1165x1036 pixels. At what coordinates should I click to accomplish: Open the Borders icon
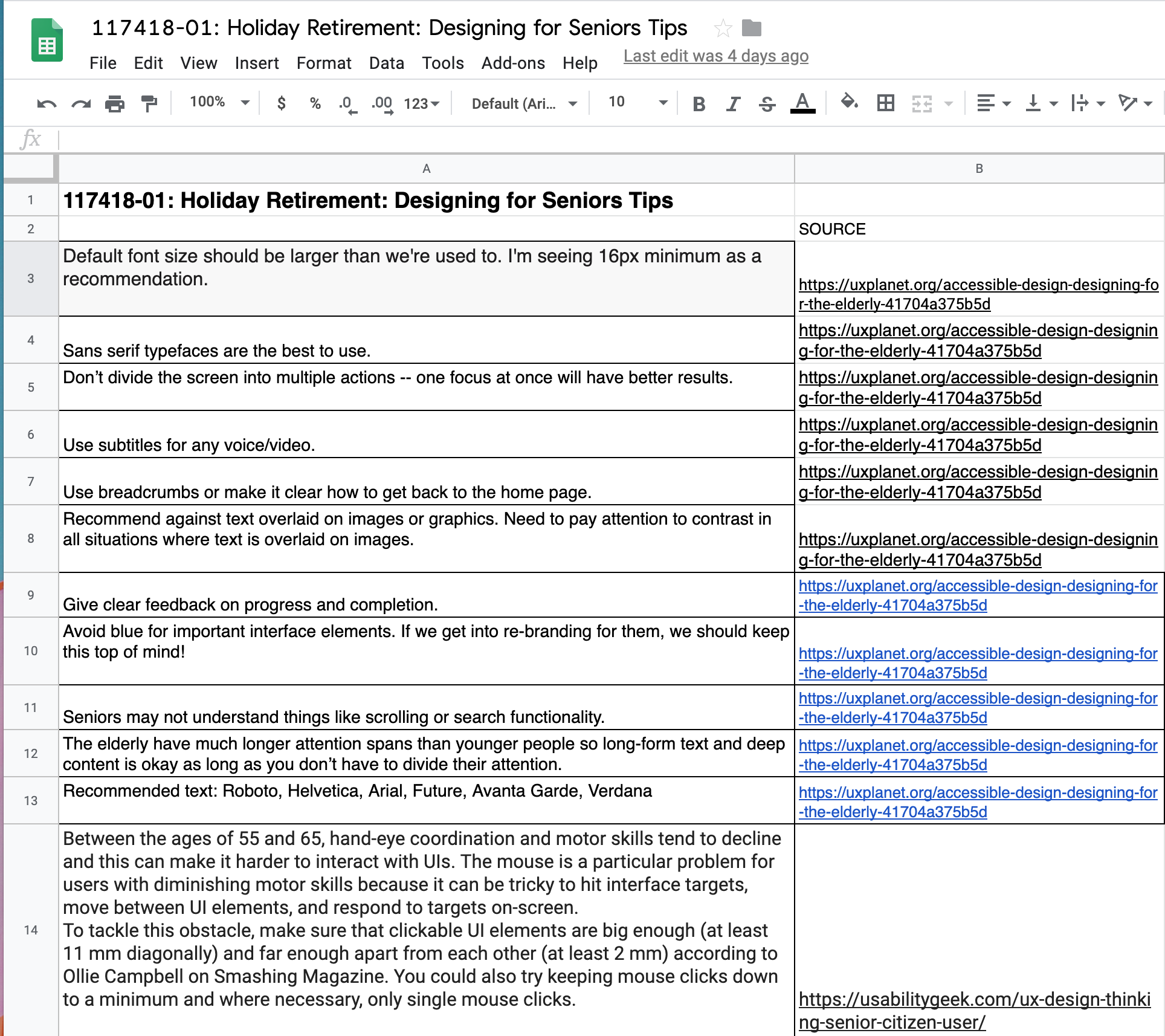pos(886,103)
